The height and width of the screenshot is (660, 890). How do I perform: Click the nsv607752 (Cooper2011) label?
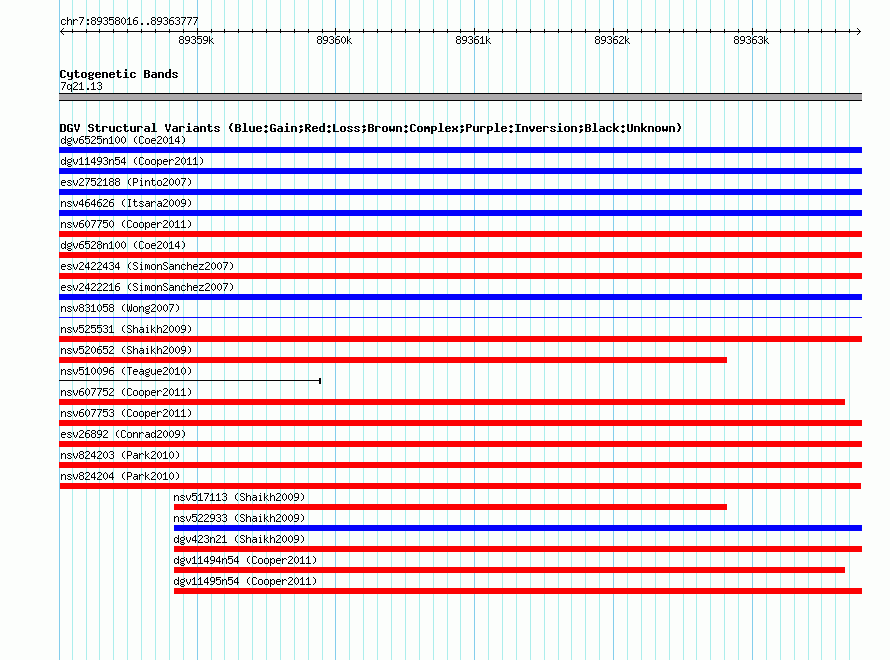[x=126, y=392]
